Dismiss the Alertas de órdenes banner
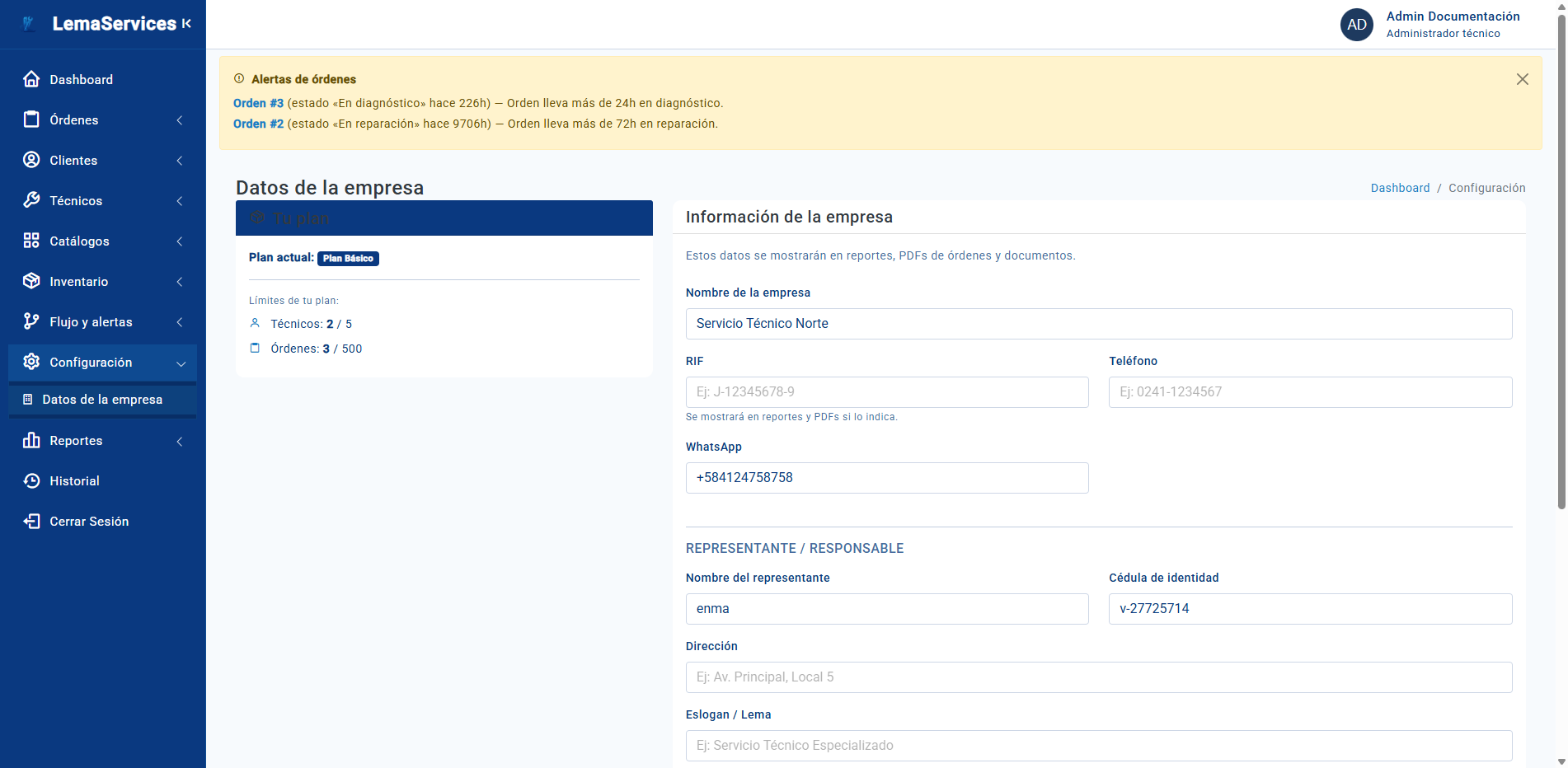The height and width of the screenshot is (768, 1568). 1522,79
